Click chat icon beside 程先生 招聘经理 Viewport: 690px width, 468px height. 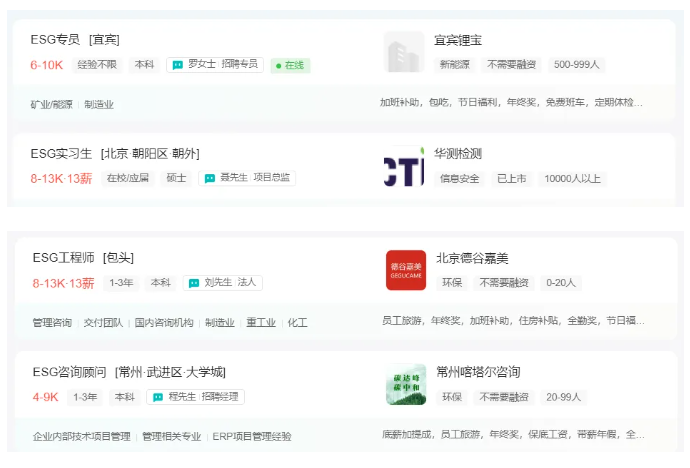coord(158,397)
